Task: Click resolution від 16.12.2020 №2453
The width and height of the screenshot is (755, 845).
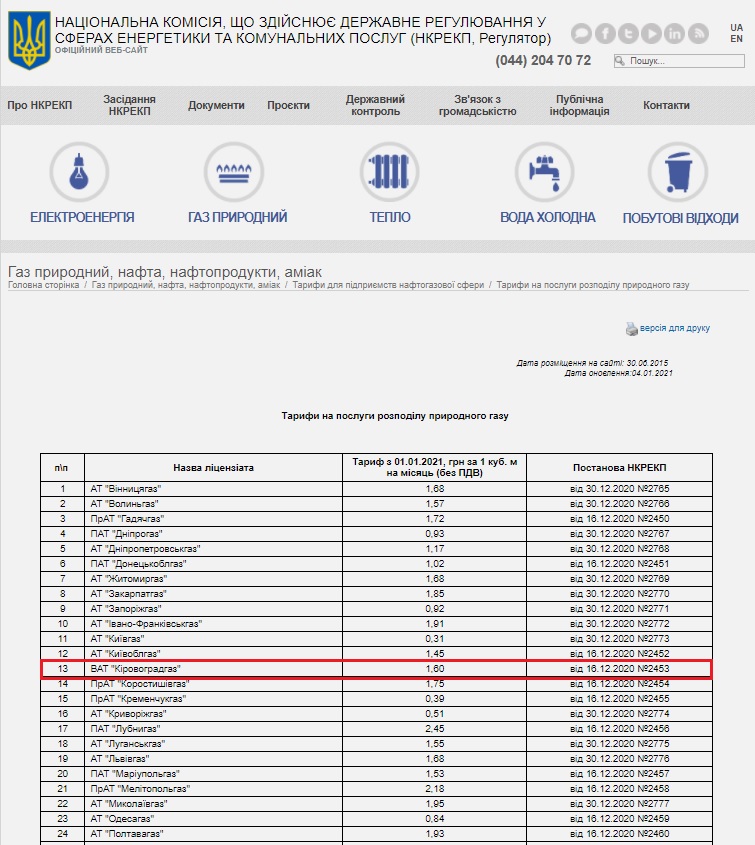Action: [x=620, y=669]
